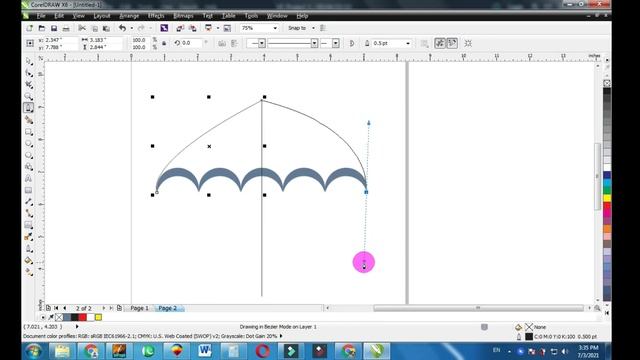Open the zoom level 75% dropdown
The width and height of the screenshot is (640, 360).
tap(275, 28)
